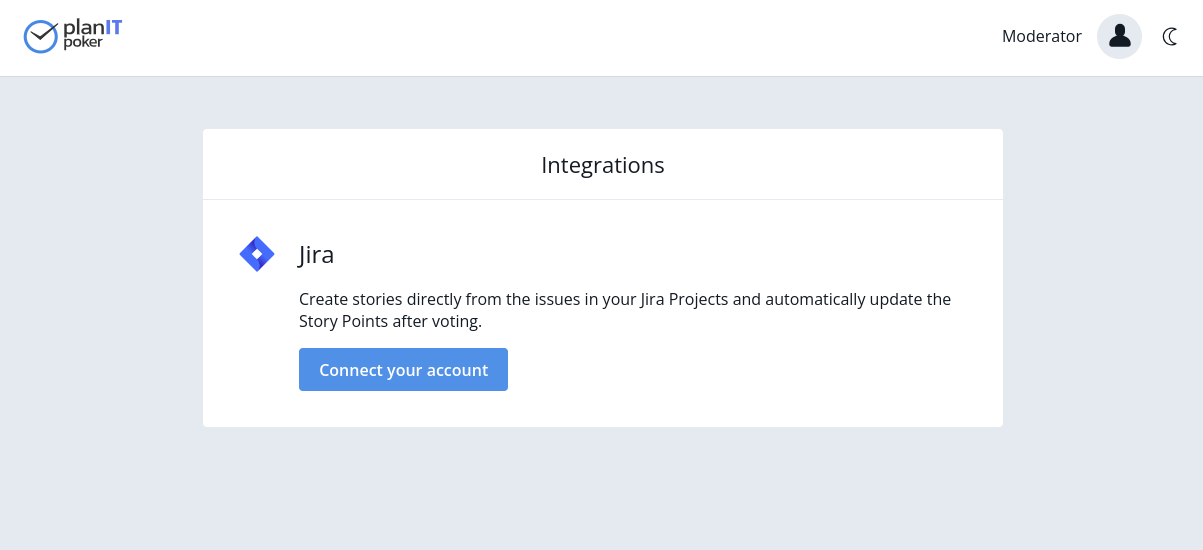The width and height of the screenshot is (1203, 550).
Task: Click the Moderator username label
Action: [x=1041, y=37]
